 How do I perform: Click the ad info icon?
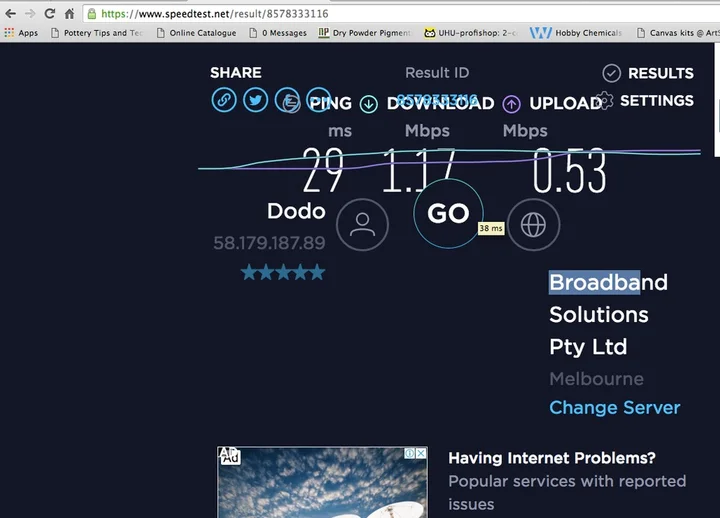click(x=409, y=453)
